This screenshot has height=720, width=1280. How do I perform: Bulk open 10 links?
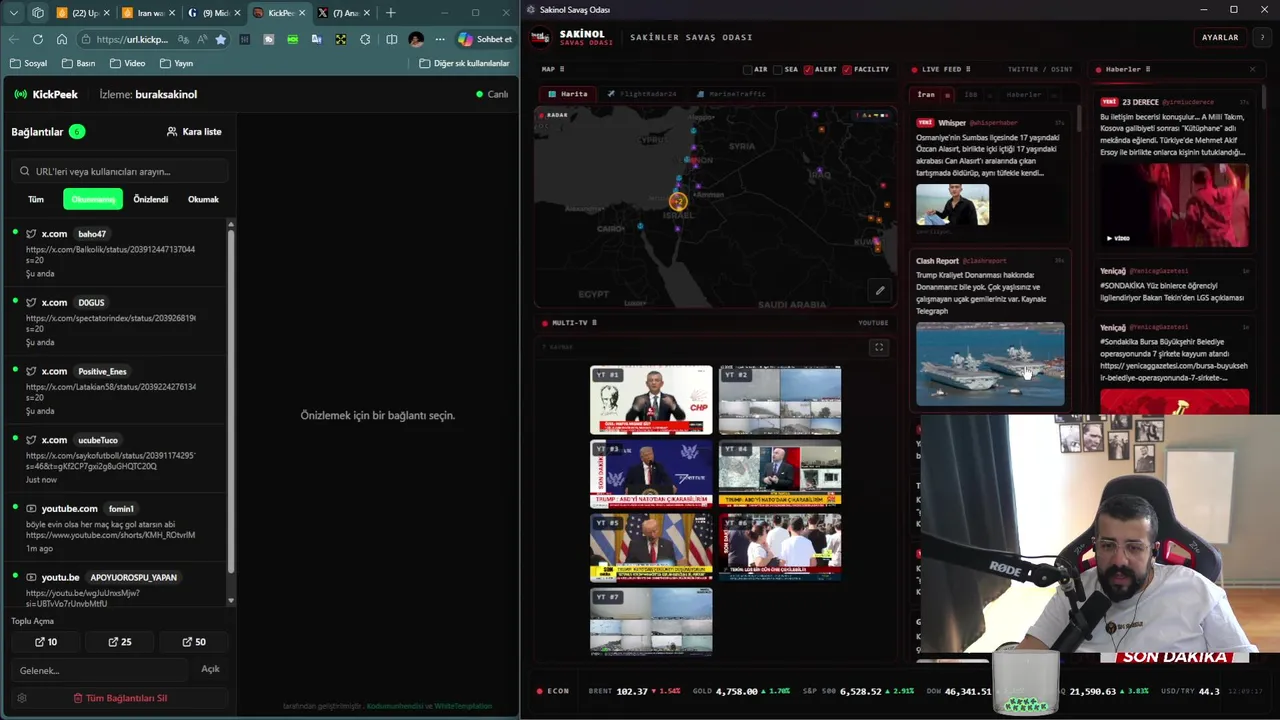click(46, 642)
